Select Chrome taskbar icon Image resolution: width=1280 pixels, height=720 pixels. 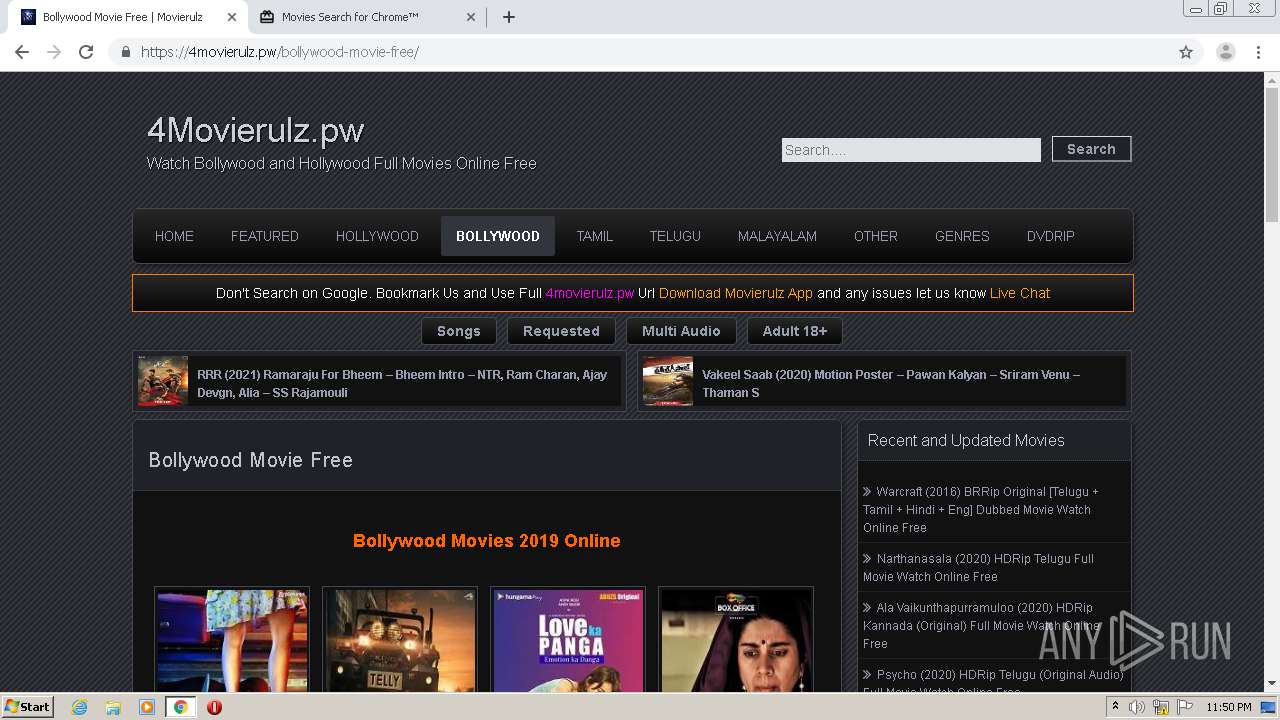[x=180, y=707]
